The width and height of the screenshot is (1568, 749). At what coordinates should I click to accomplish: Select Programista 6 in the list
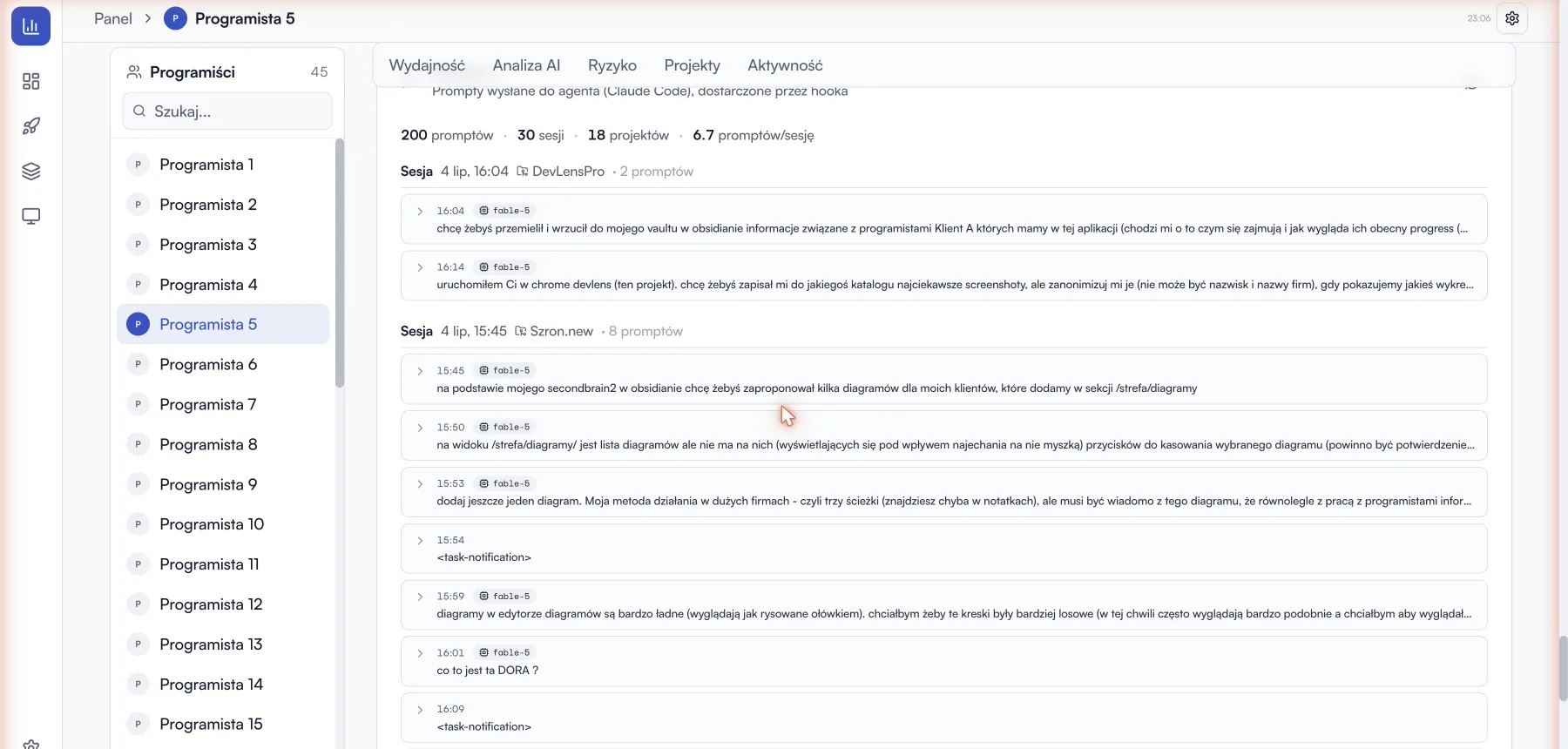[223, 364]
